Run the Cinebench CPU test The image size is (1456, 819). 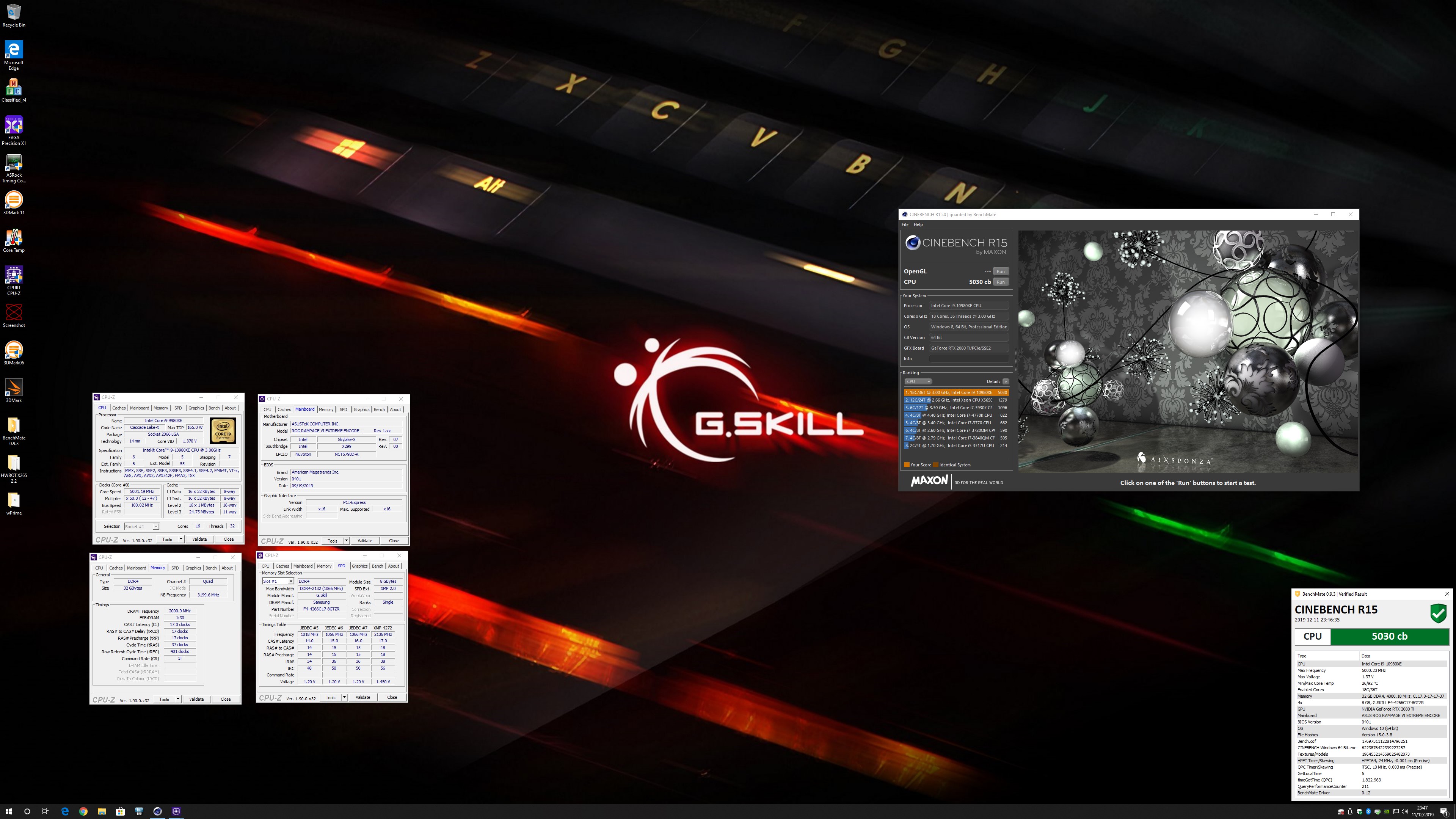pyautogui.click(x=1001, y=282)
